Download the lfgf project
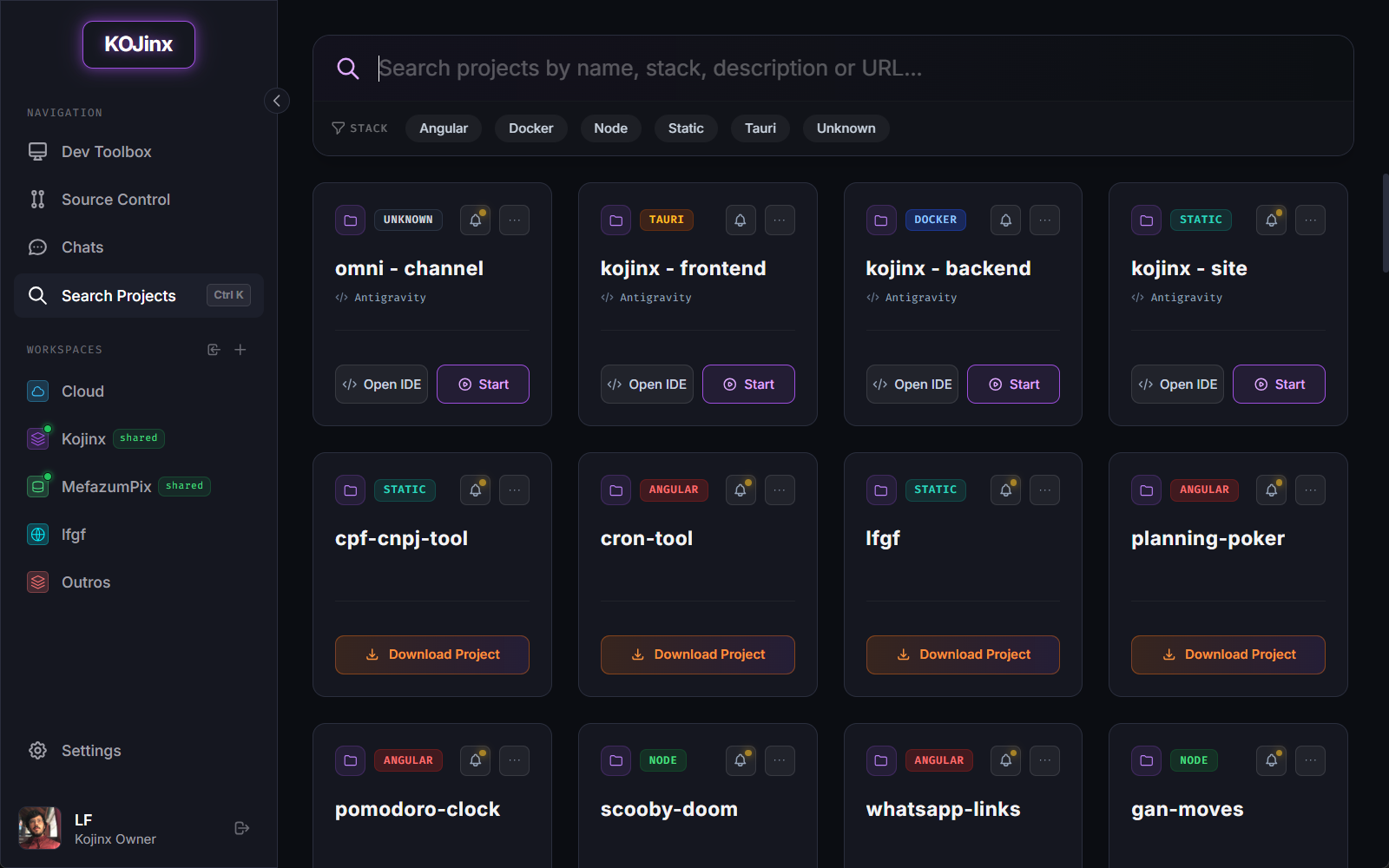The width and height of the screenshot is (1389, 868). [963, 654]
